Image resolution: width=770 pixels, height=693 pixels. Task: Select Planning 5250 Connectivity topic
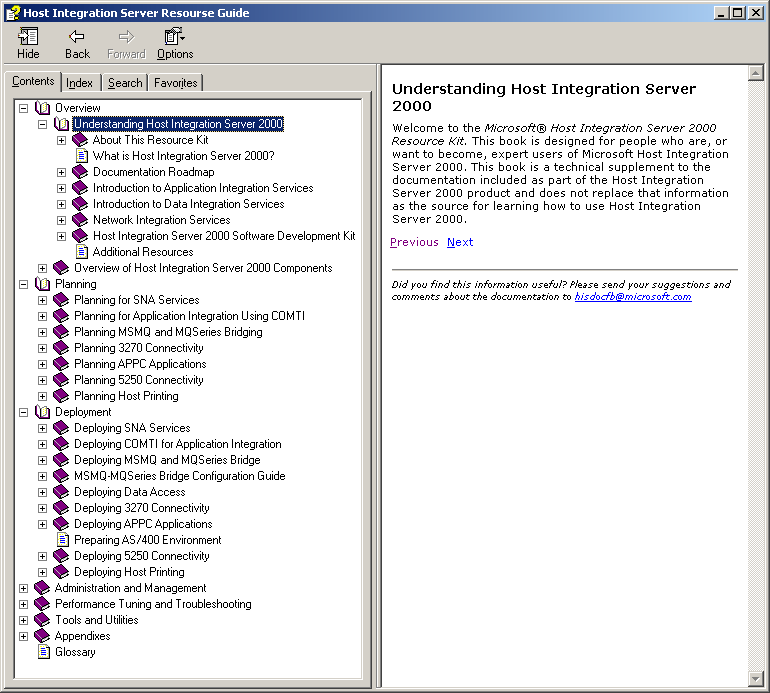click(x=138, y=380)
